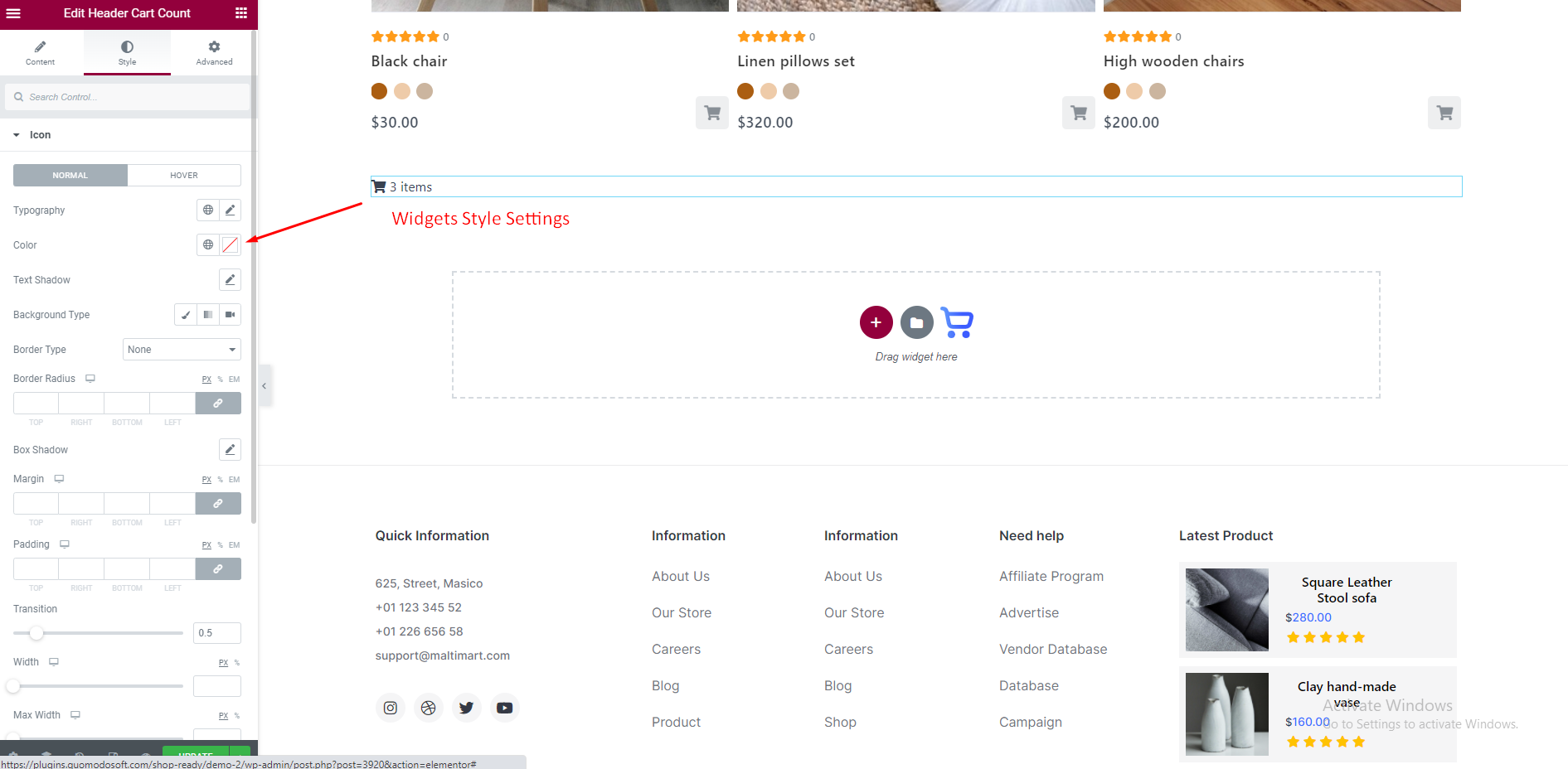Select classic background type brush icon
1568x769 pixels.
point(186,315)
